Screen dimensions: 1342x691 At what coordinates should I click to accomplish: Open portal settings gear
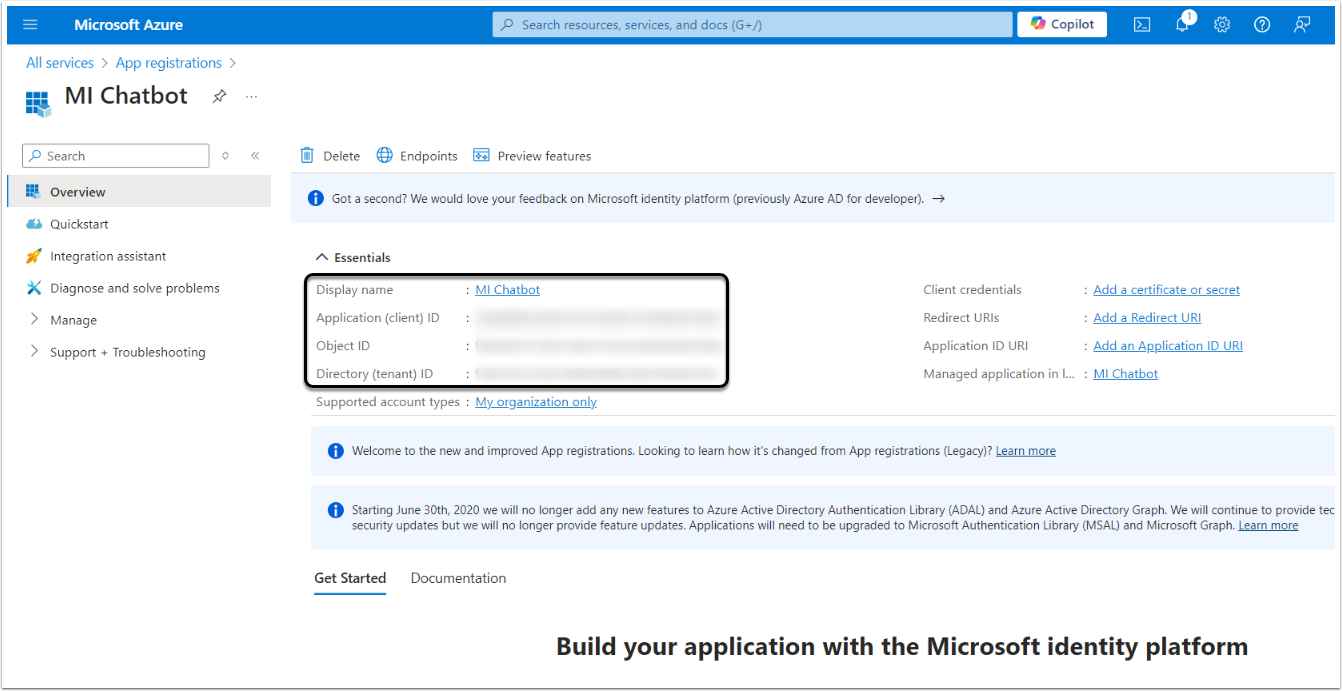coord(1222,25)
